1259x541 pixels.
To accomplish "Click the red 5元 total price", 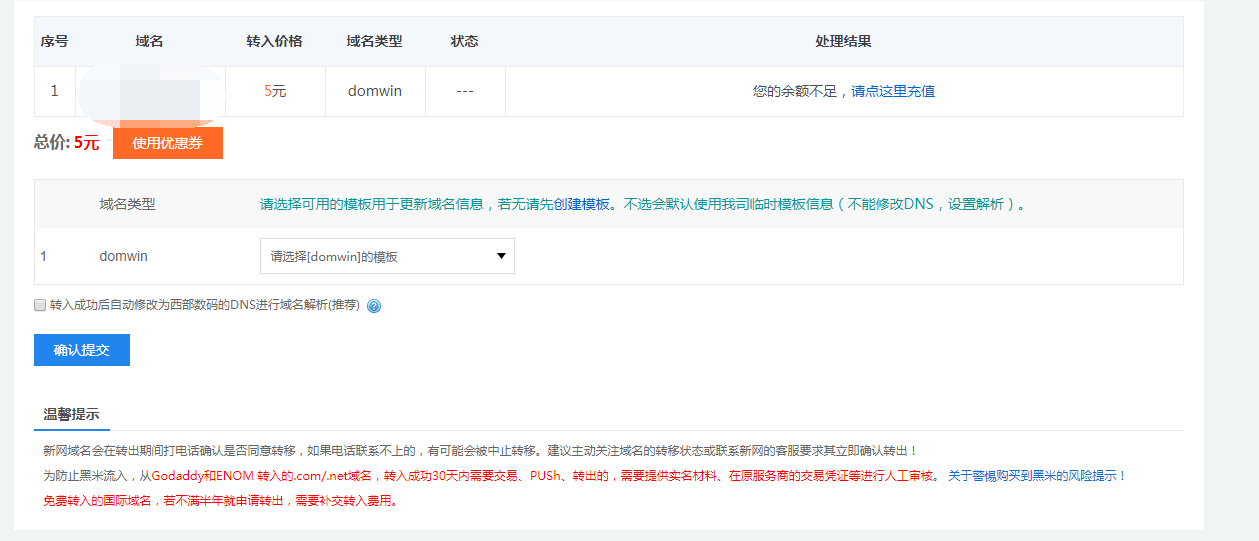I will (x=86, y=143).
